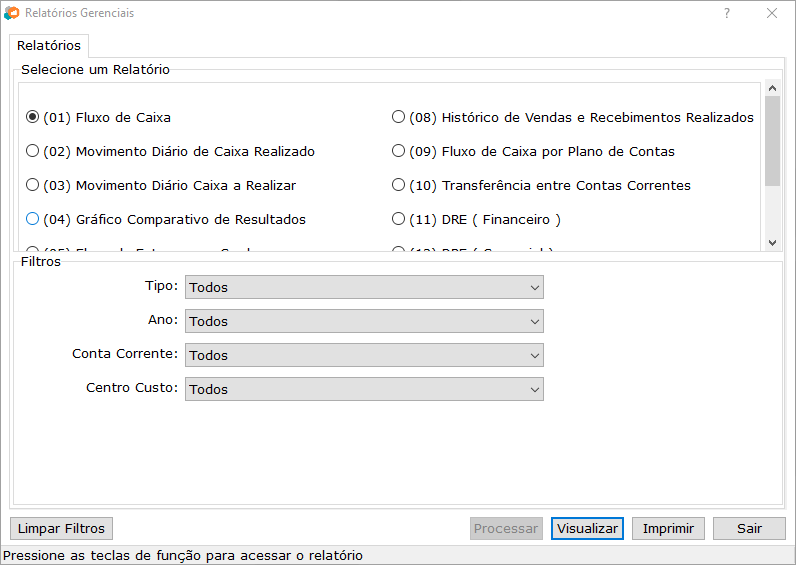
Task: Click the help question mark button
Action: (x=727, y=14)
